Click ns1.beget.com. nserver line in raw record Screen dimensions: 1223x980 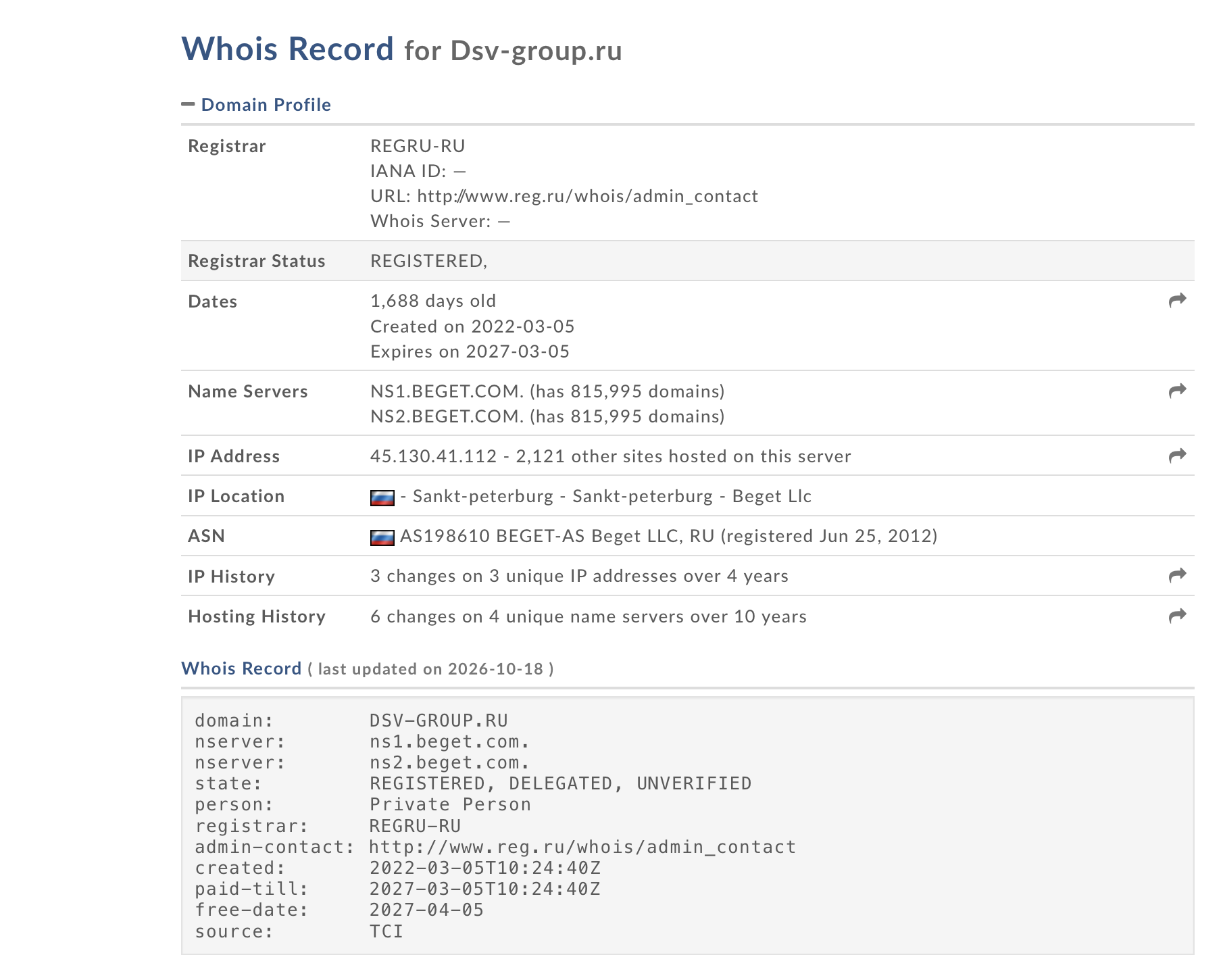tap(449, 741)
